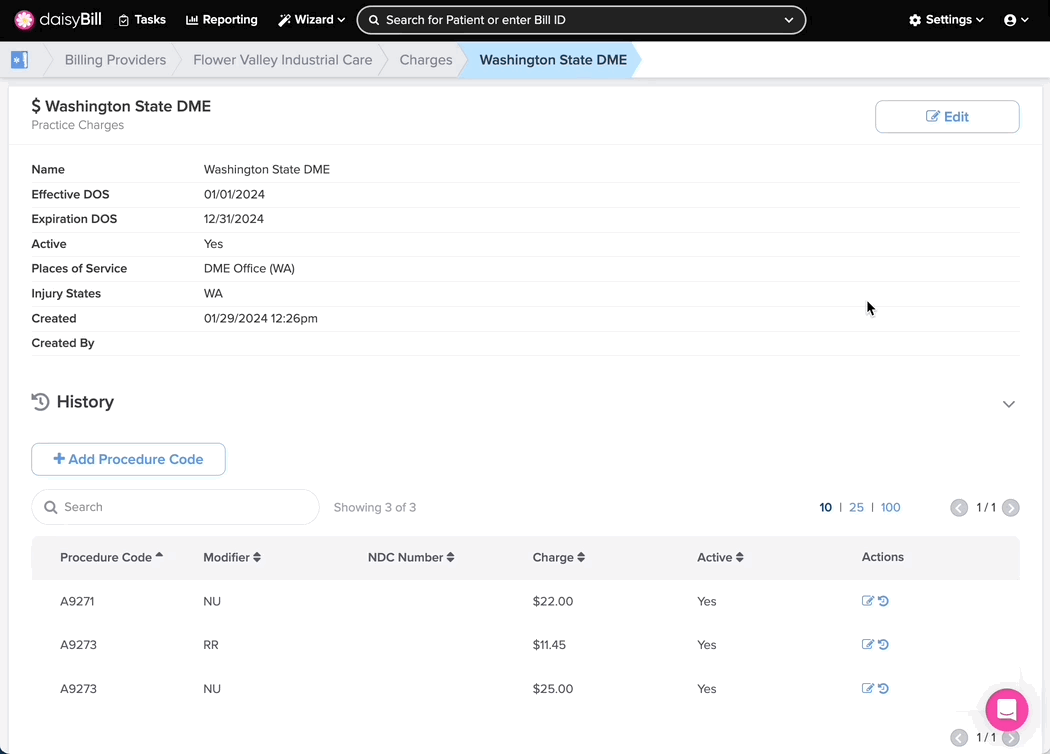Viewport: 1050px width, 754px height.
Task: Click the 12/31/2024 expiration date value
Action: pyautogui.click(x=234, y=219)
